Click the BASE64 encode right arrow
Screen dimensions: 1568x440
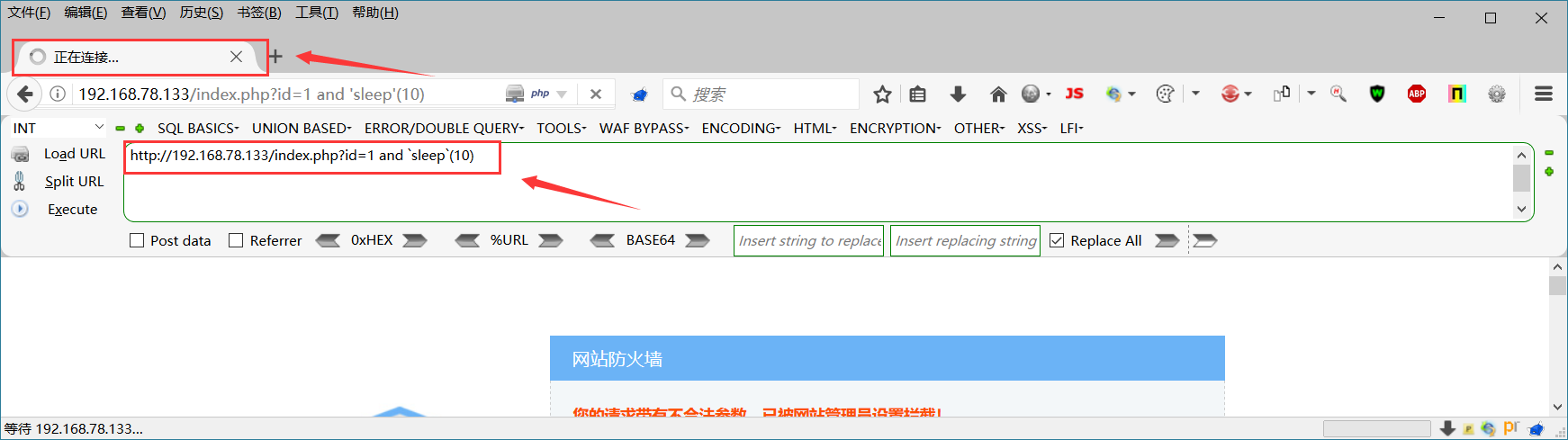point(698,240)
